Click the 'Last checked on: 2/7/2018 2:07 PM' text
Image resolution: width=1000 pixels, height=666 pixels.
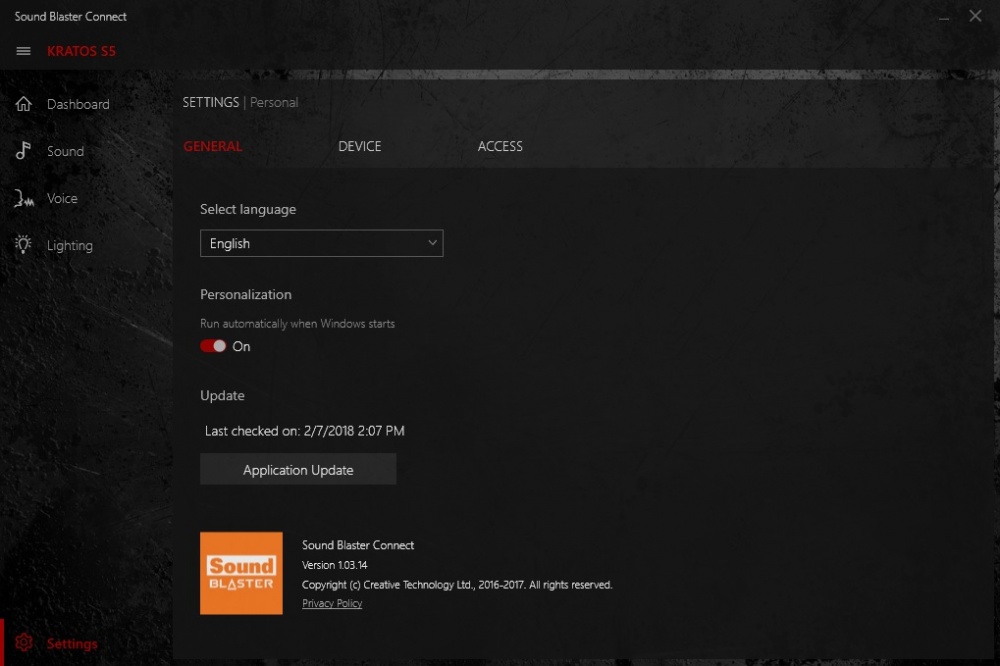click(x=304, y=431)
